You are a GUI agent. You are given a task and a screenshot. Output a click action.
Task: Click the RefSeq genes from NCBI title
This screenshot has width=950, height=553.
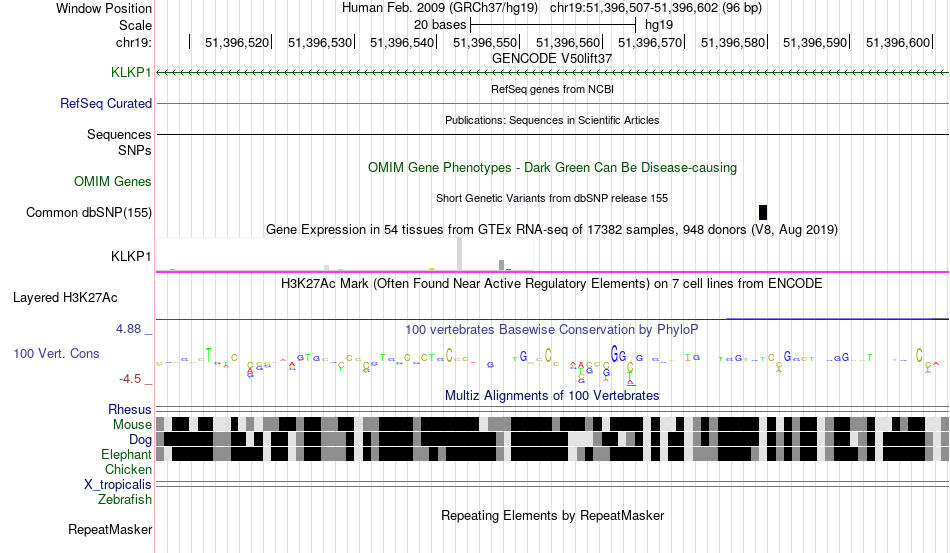point(552,90)
